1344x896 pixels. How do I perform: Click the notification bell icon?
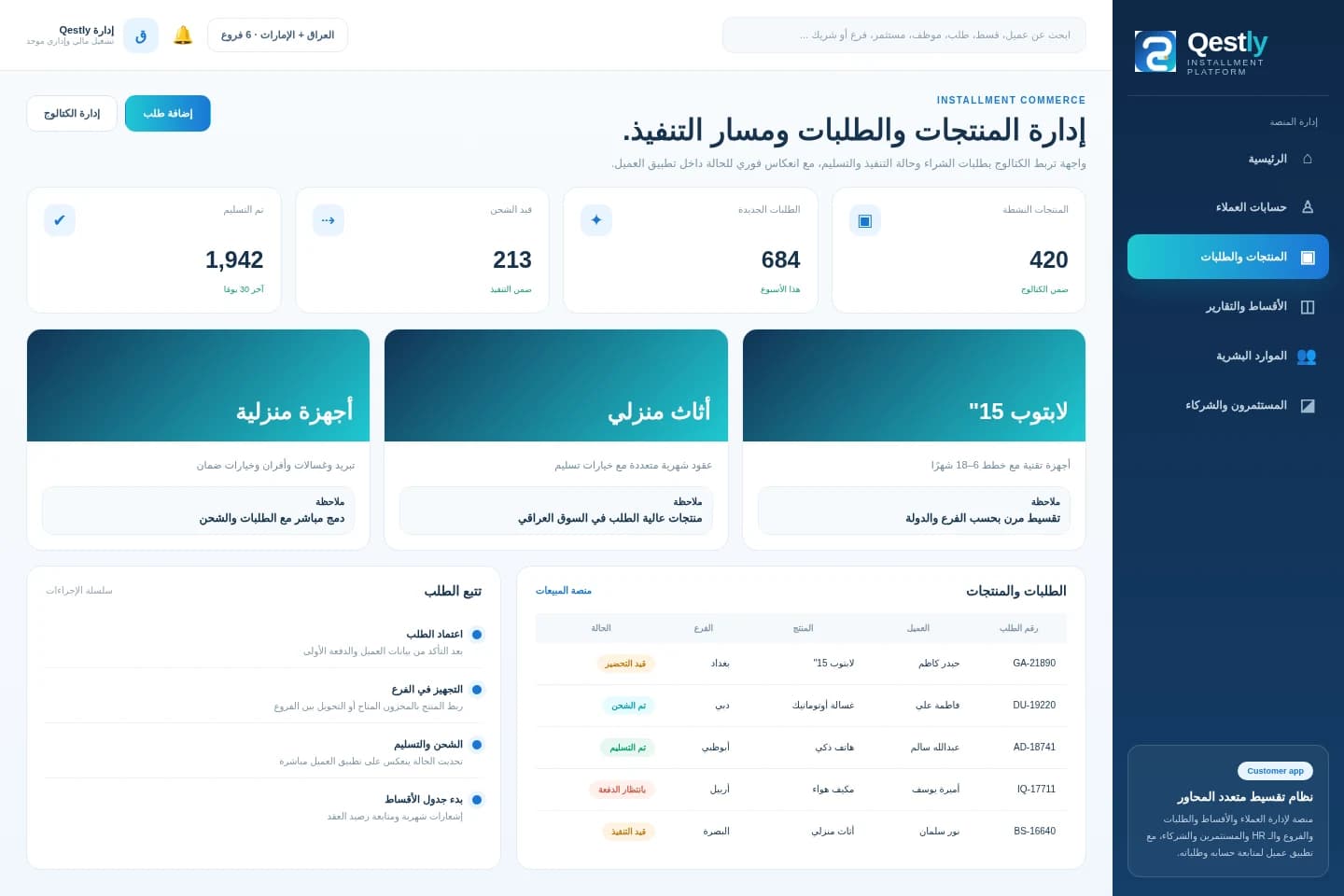[x=183, y=35]
